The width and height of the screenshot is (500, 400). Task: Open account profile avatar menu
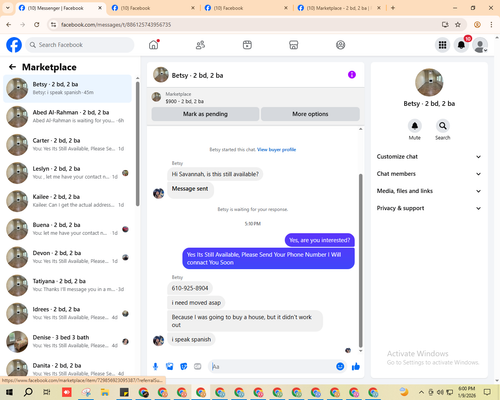coord(480,45)
